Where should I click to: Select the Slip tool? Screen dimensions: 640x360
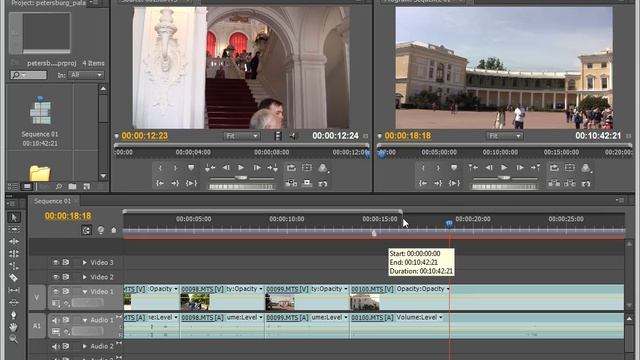click(13, 290)
